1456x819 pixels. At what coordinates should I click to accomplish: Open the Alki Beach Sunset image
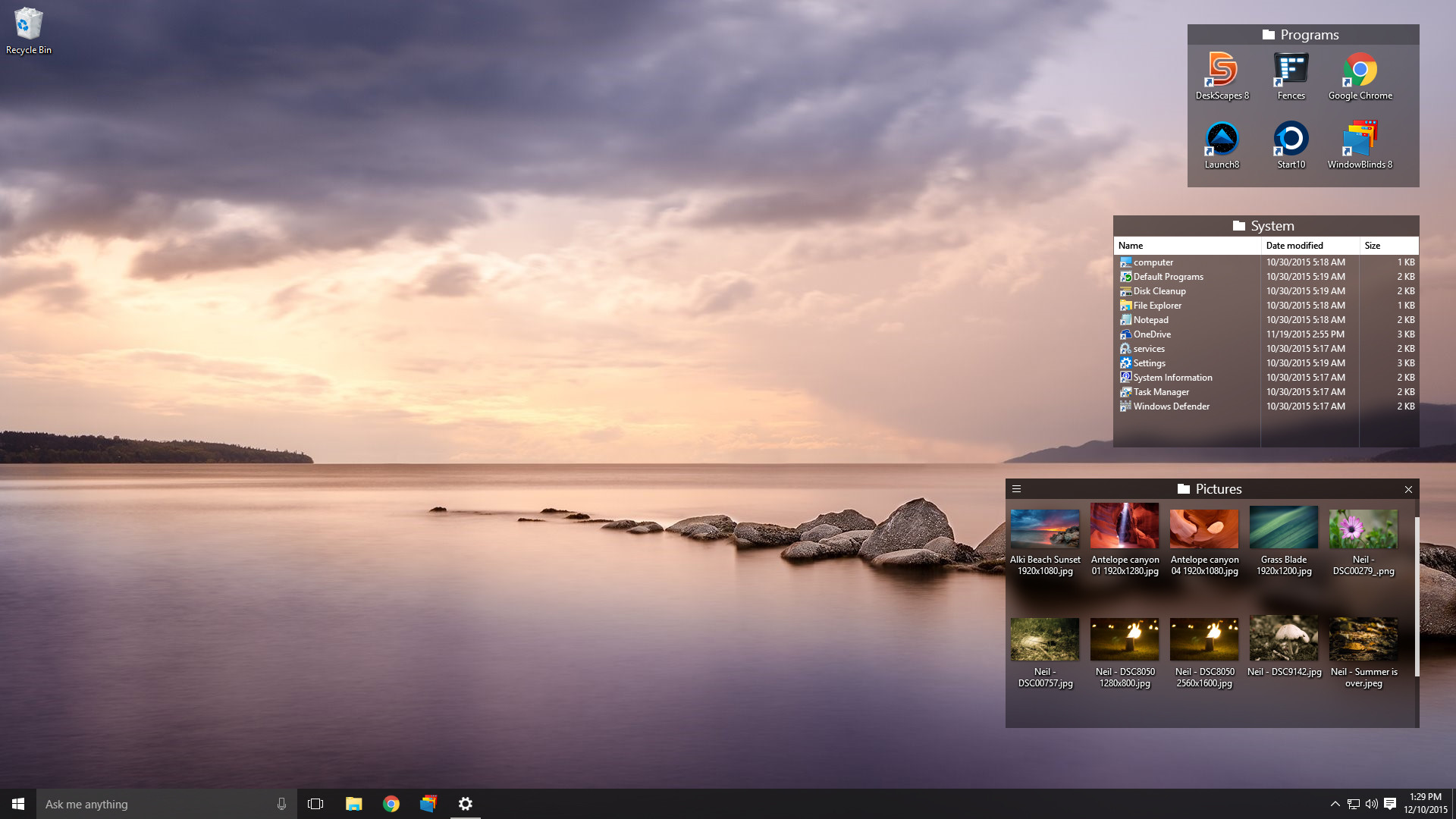point(1045,529)
